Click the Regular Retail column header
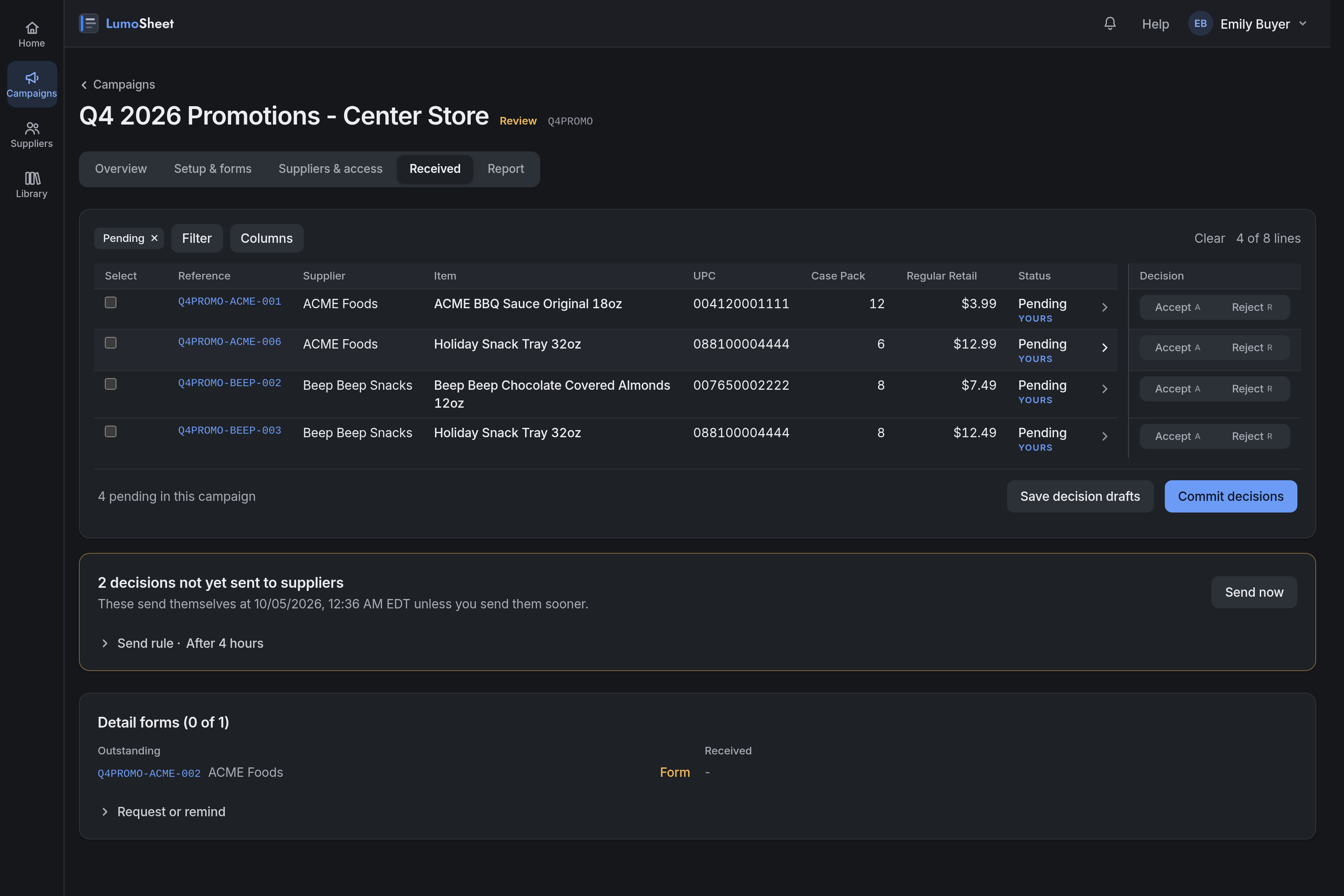This screenshot has width=1344, height=896. (941, 276)
